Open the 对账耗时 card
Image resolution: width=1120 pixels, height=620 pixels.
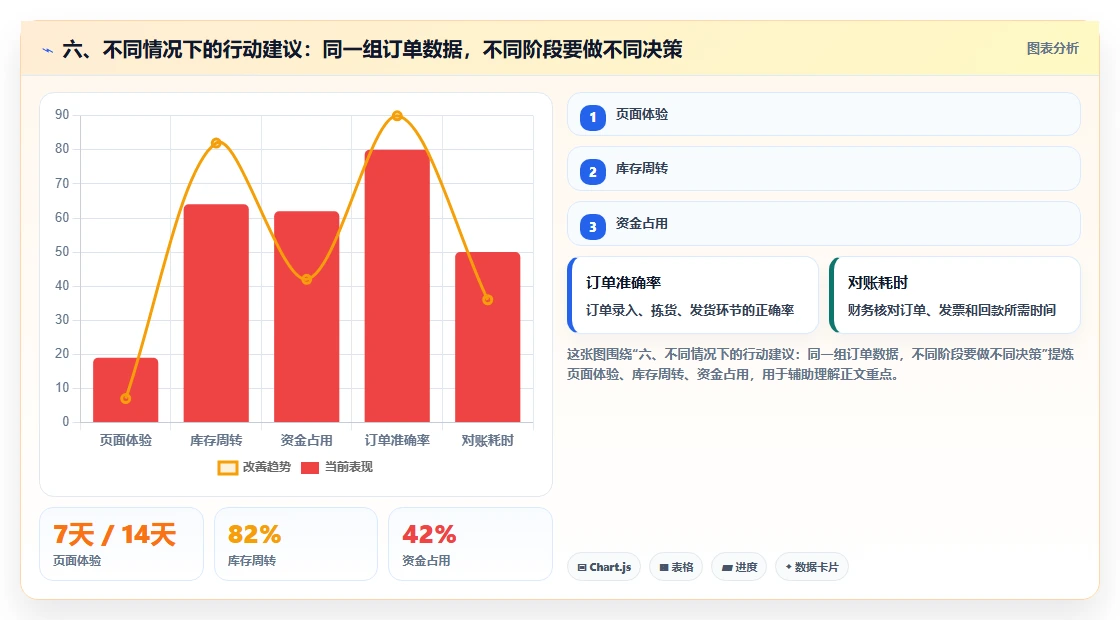coord(955,295)
